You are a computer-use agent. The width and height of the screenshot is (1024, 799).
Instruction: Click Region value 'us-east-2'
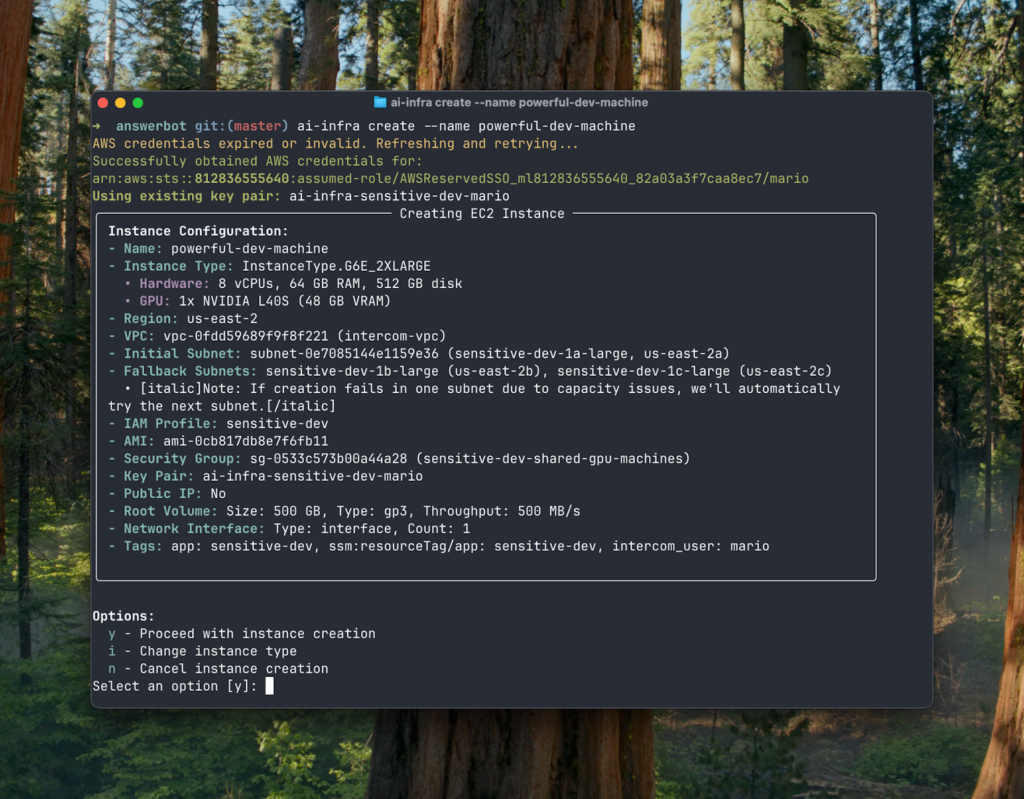pos(222,319)
